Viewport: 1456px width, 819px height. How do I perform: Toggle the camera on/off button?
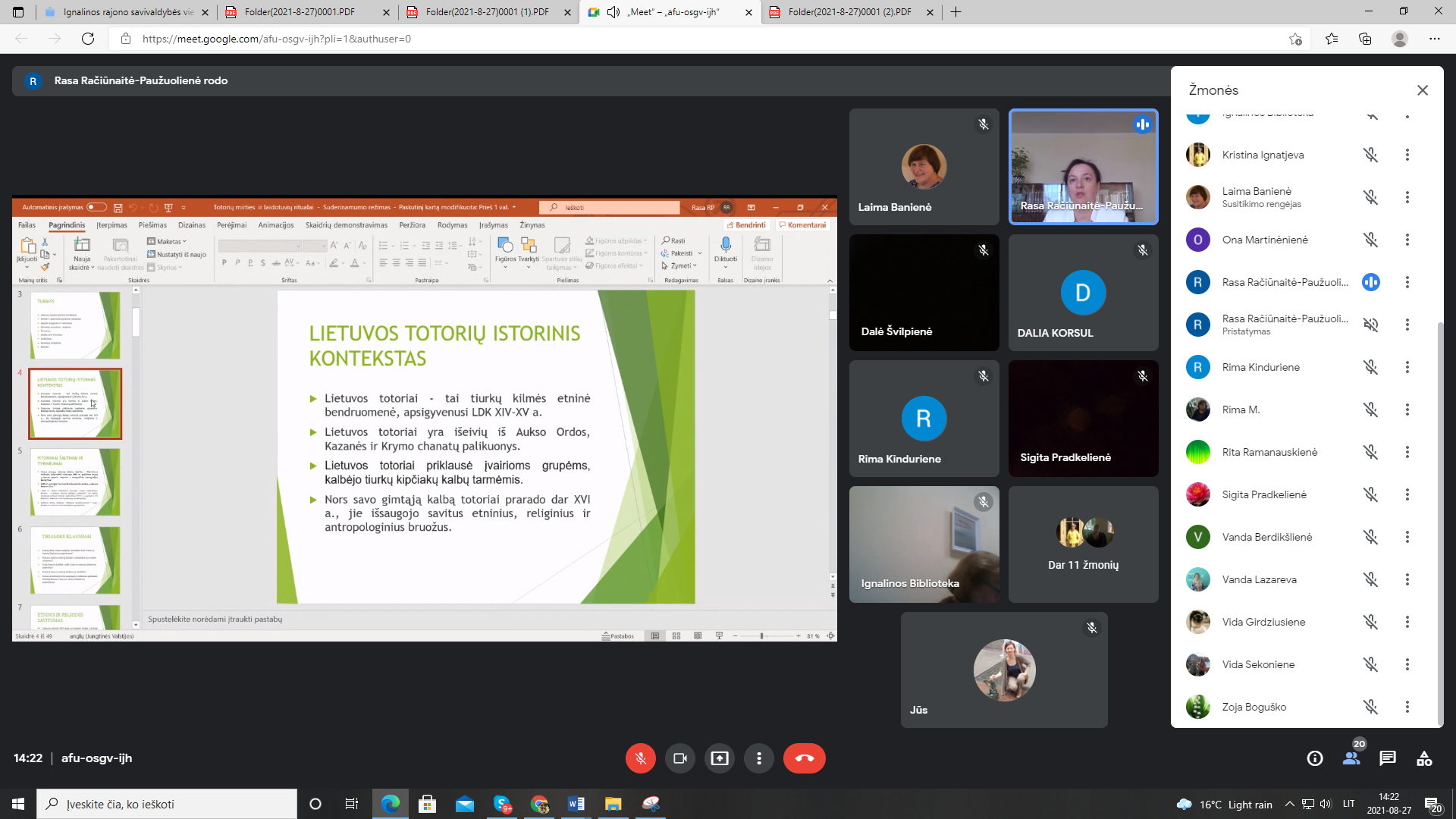coord(679,758)
